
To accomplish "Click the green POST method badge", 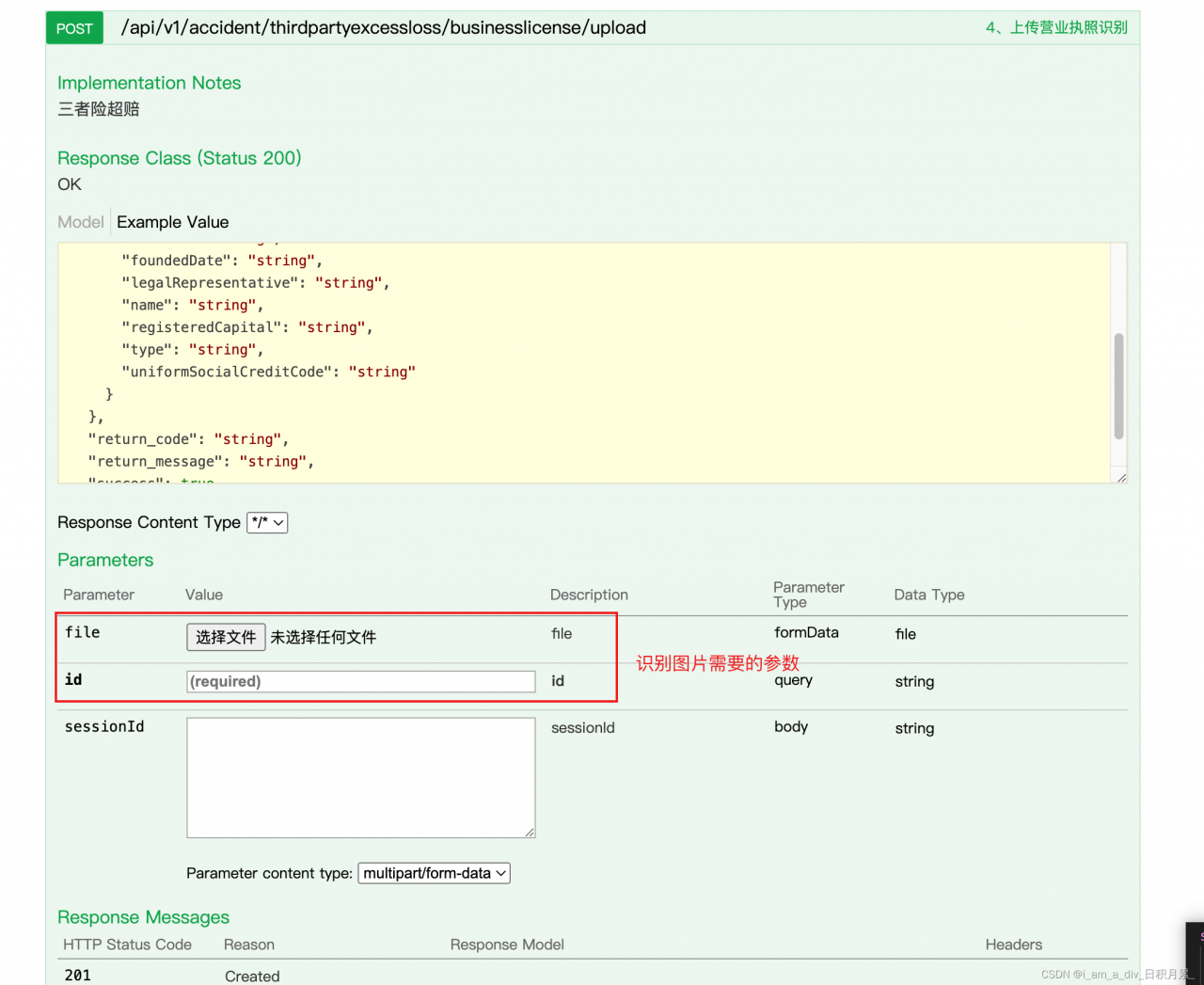I will (74, 28).
